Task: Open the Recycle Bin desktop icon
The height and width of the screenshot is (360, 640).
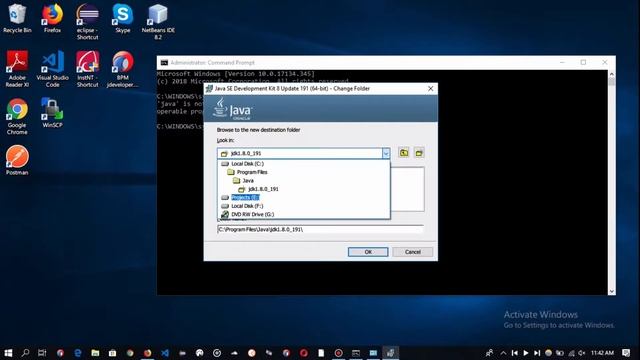Action: click(17, 18)
